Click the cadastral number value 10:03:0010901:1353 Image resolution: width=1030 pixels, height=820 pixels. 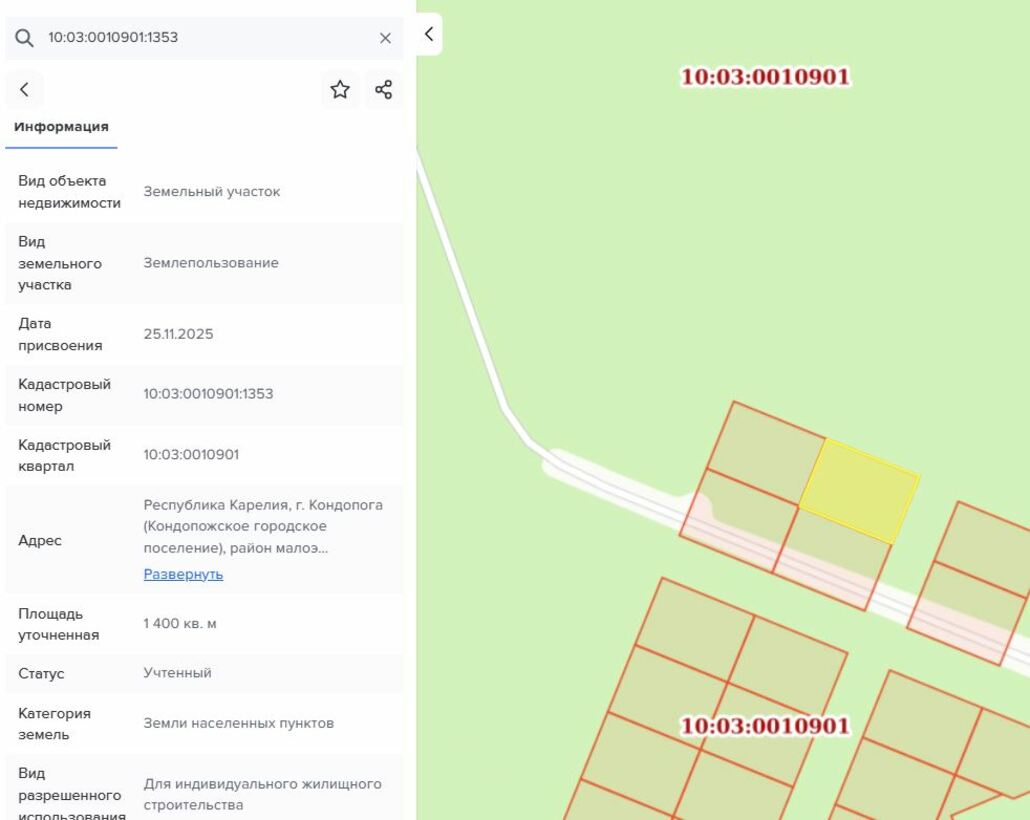208,394
